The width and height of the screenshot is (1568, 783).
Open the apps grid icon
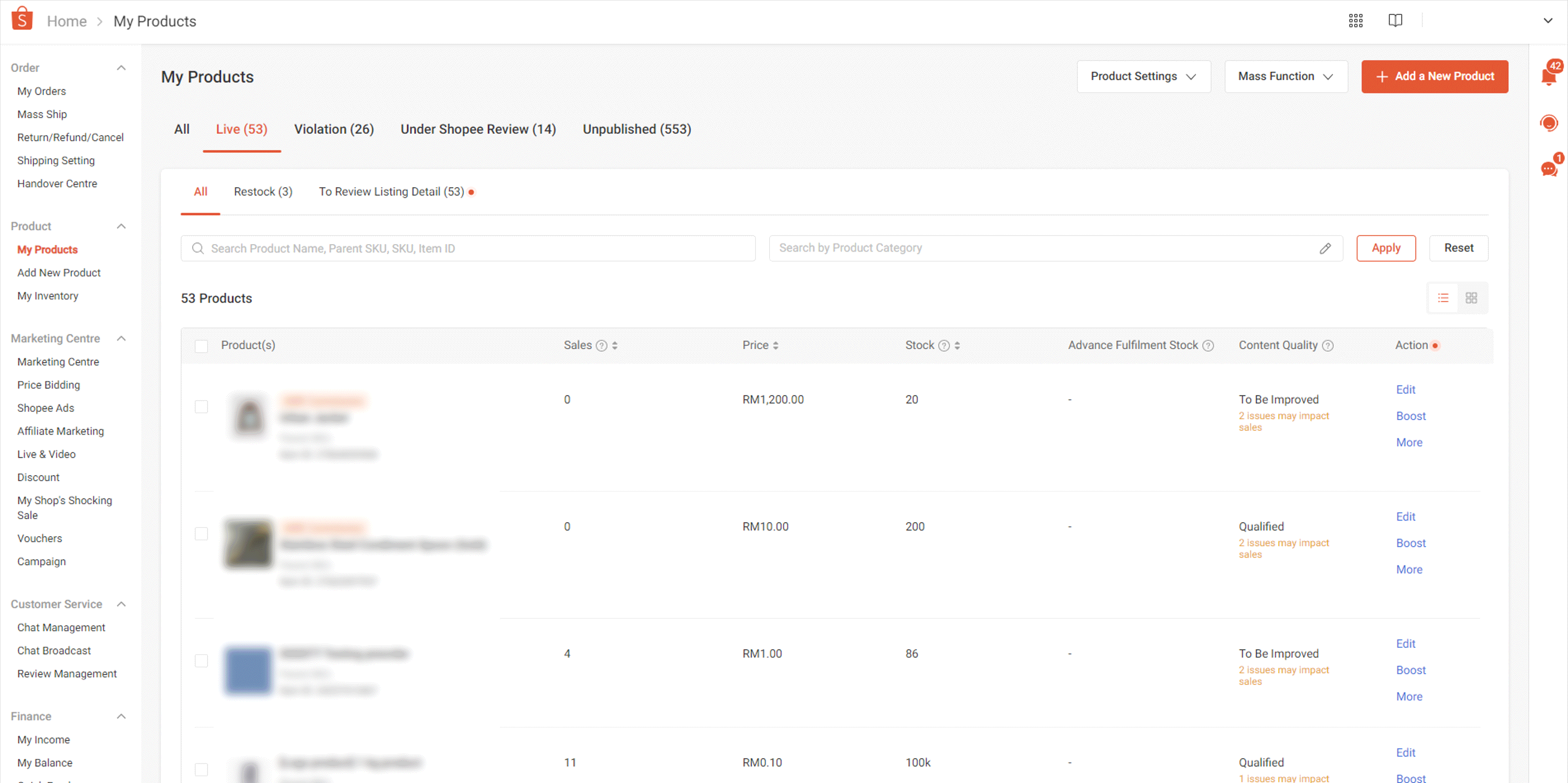(1356, 21)
